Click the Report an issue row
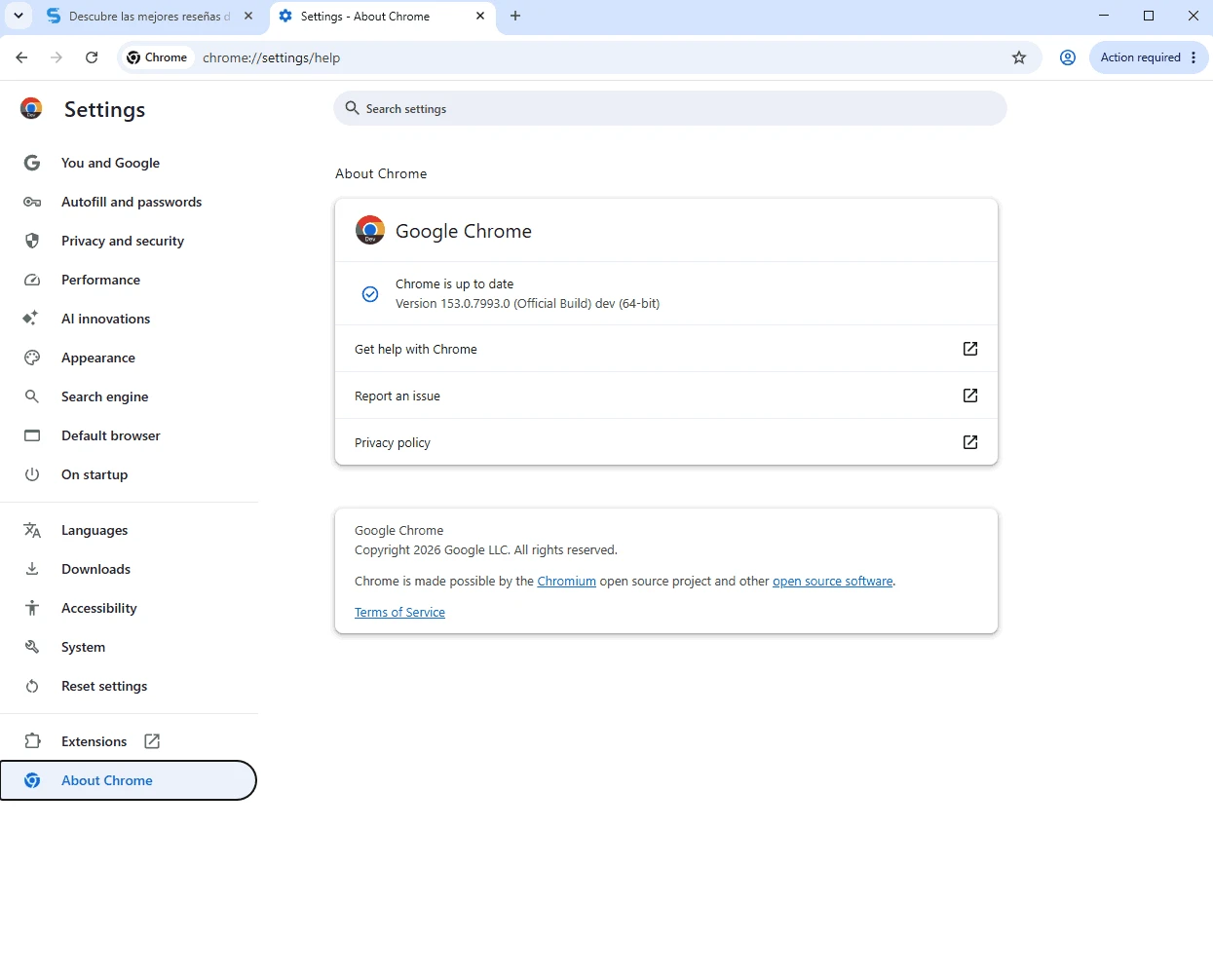This screenshot has height=980, width=1213. (666, 396)
